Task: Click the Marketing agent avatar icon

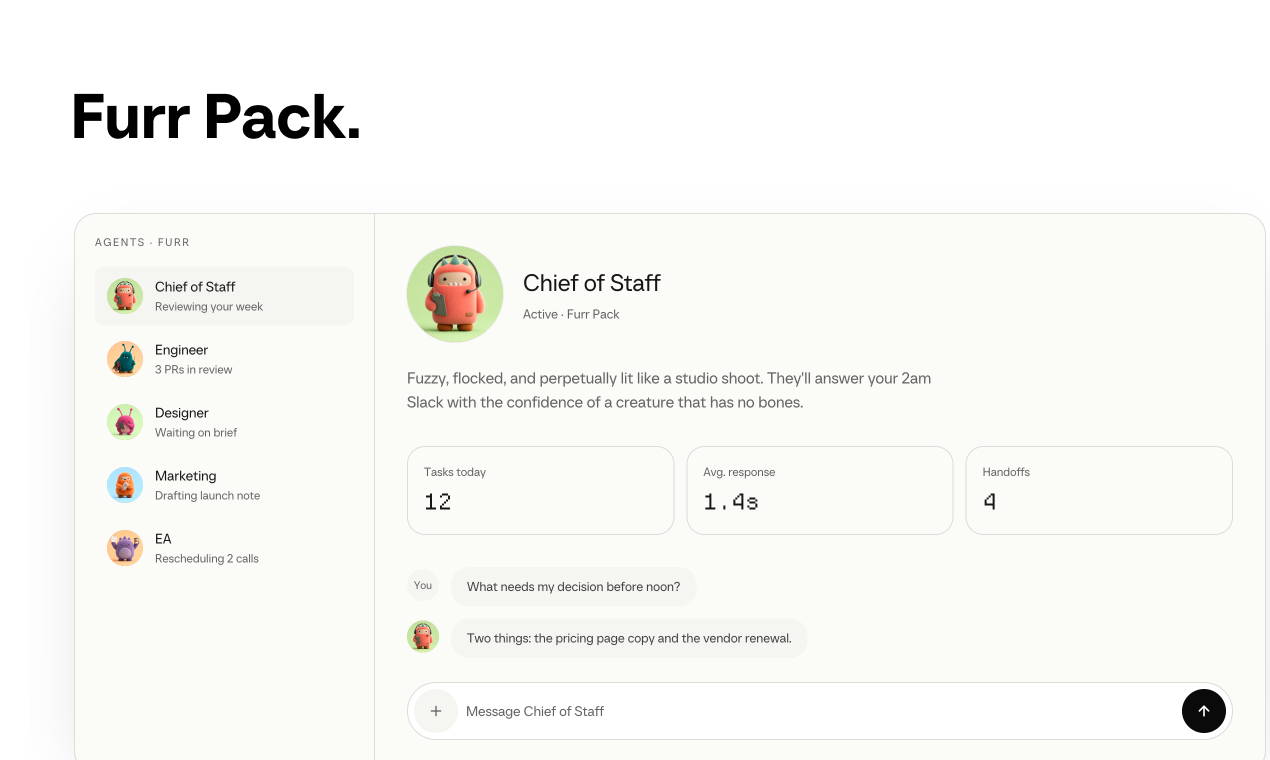Action: coord(125,485)
